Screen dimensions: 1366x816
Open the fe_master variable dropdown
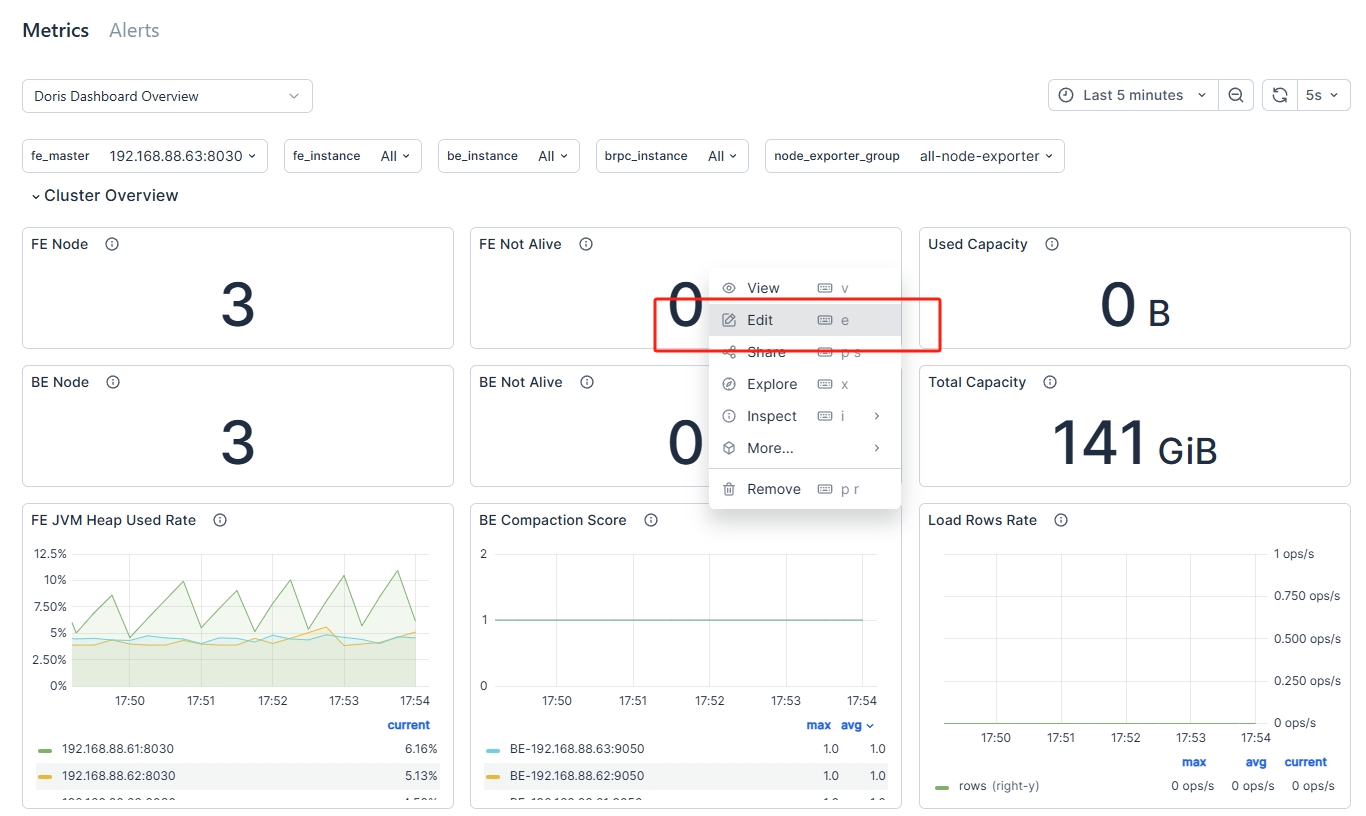click(x=182, y=156)
